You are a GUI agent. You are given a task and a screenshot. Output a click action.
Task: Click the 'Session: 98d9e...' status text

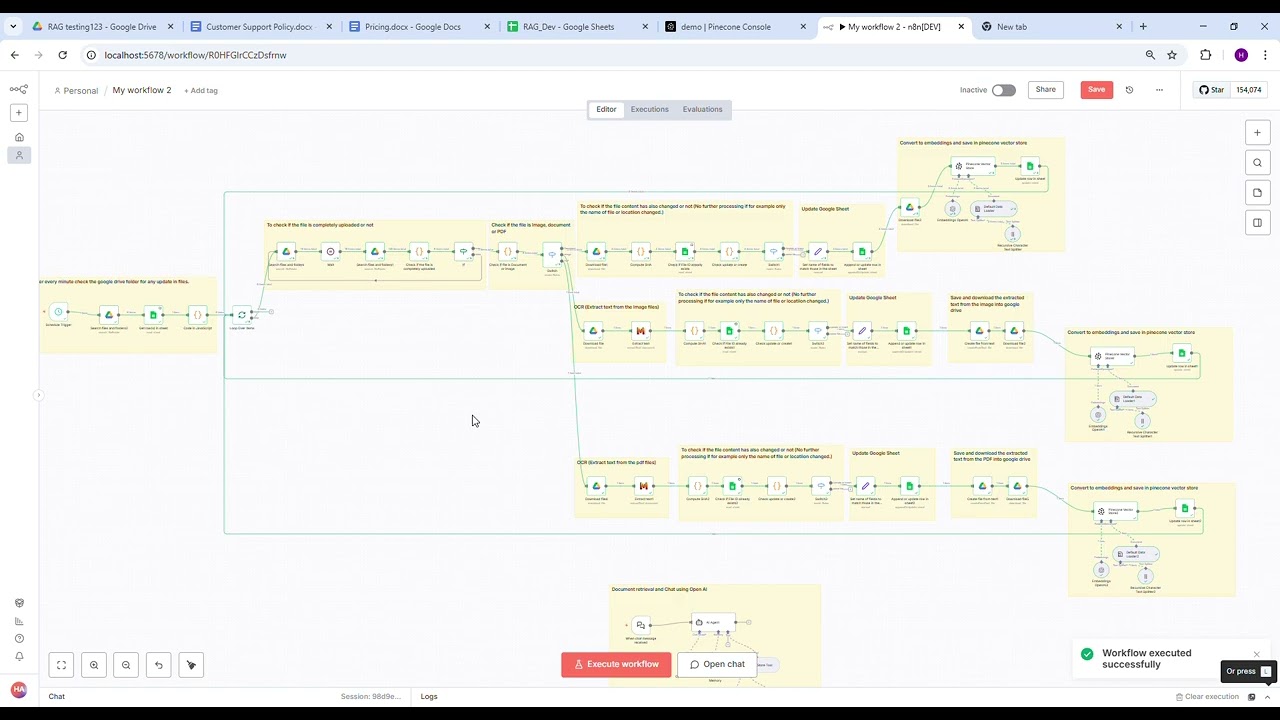370,696
